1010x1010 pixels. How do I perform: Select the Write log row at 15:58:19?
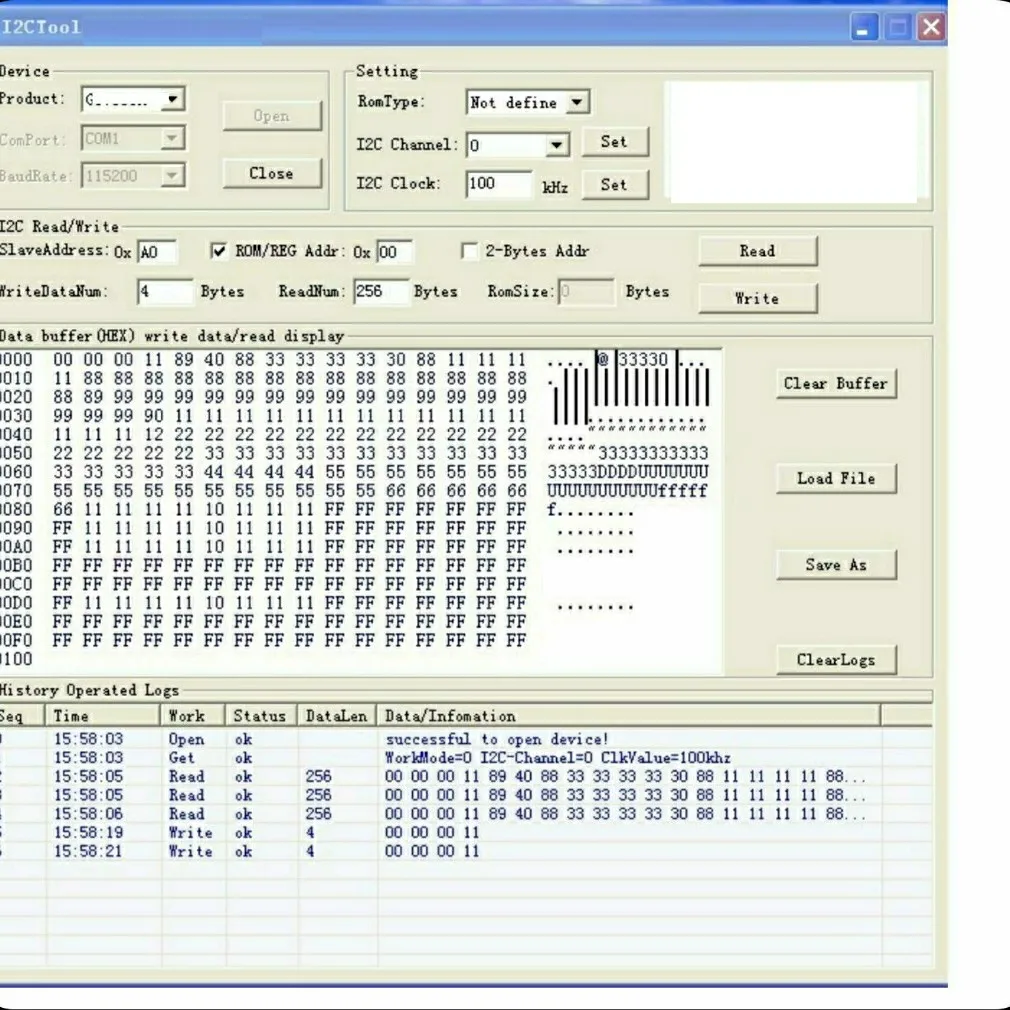[466, 833]
